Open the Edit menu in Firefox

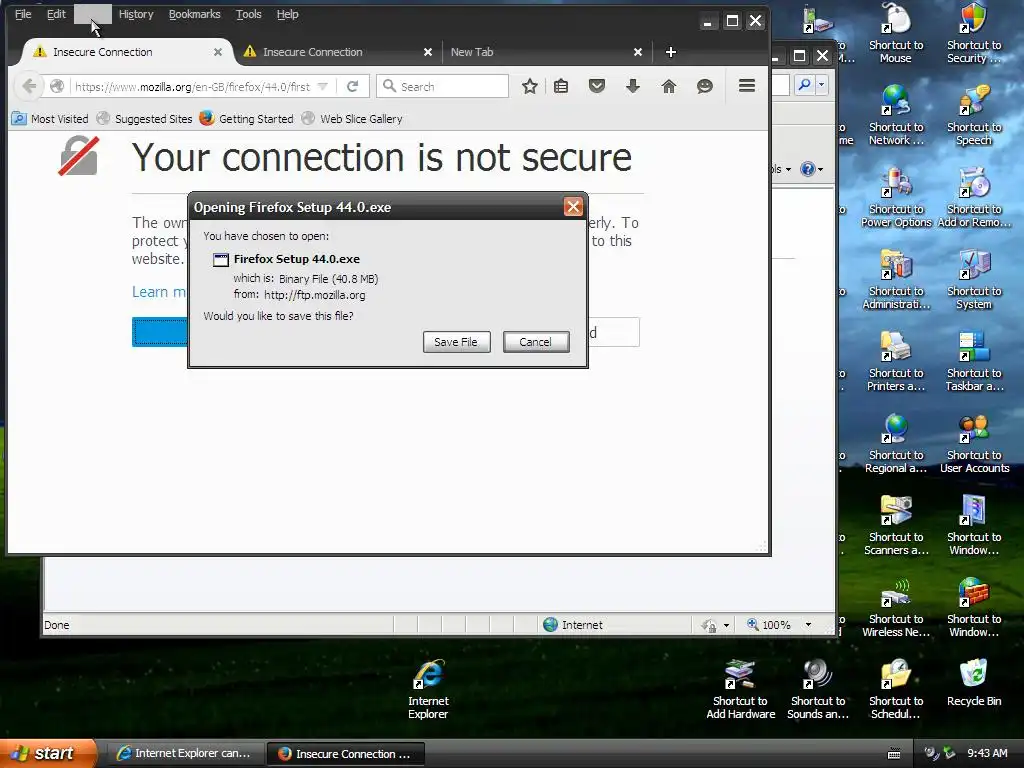56,14
